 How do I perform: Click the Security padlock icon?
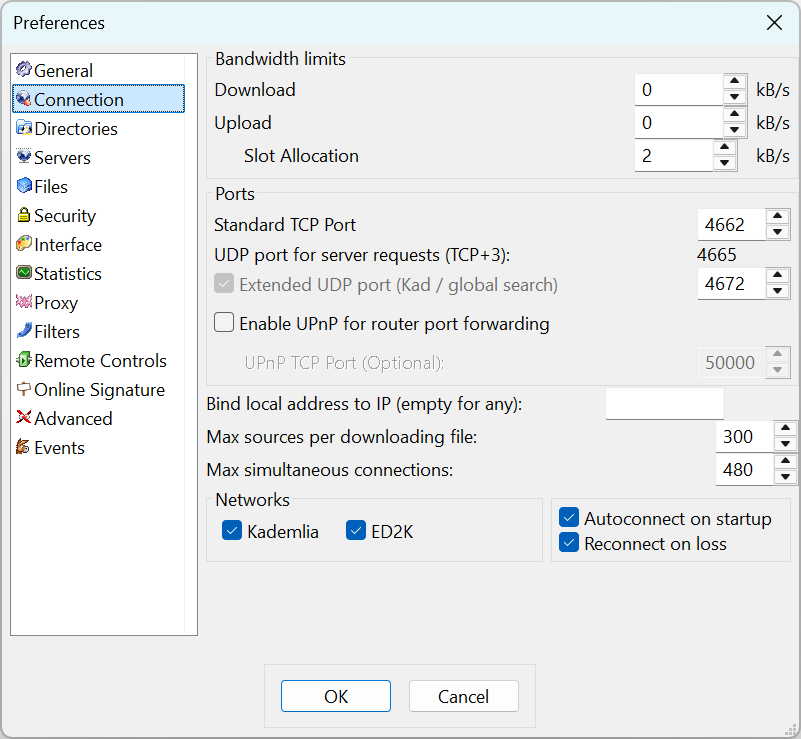(23, 214)
